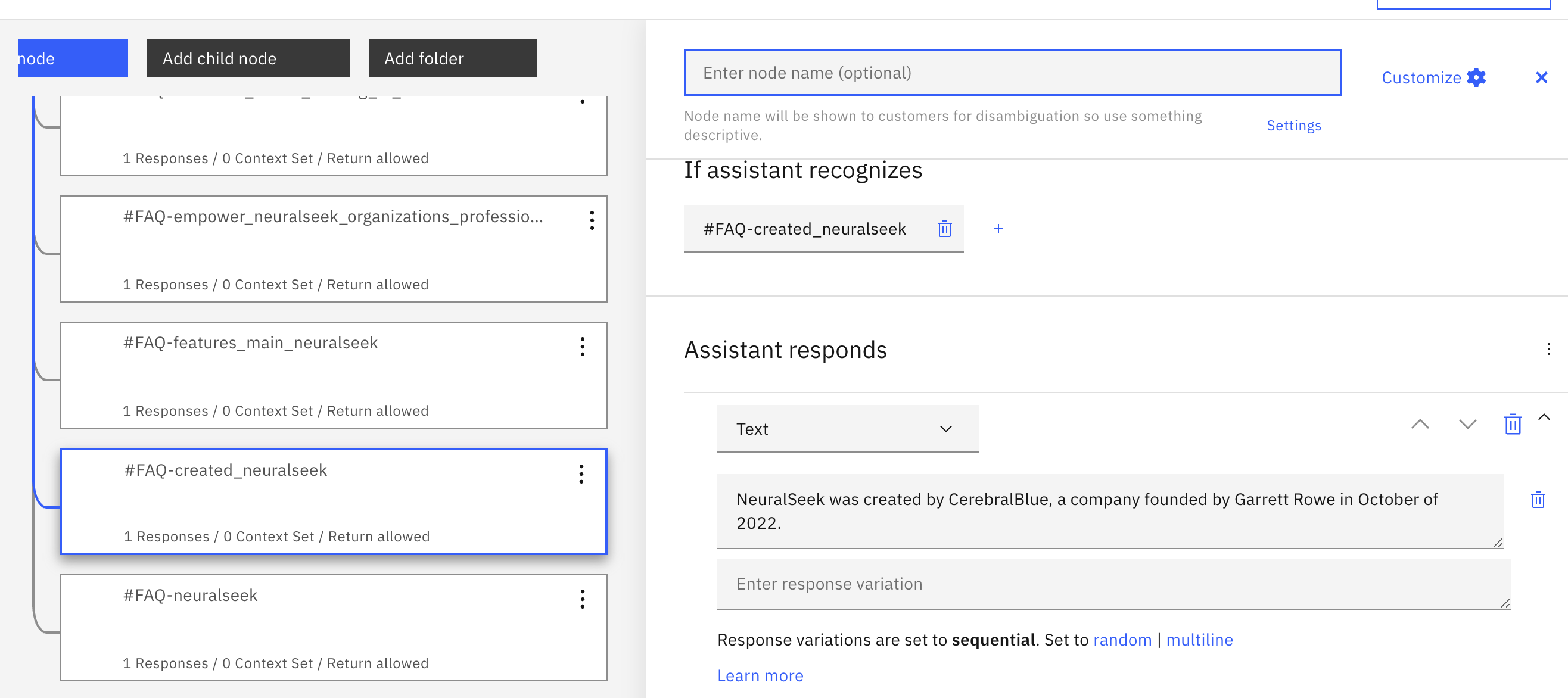Screen dimensions: 1568x698
Task: Move the text response up
Action: point(1420,424)
